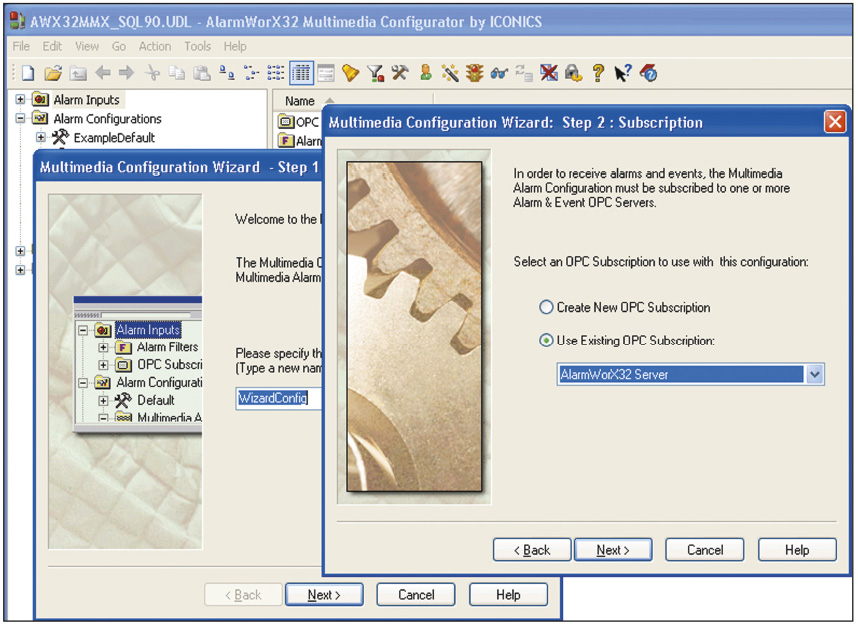
Task: Select Create New OPC Subscription radio button
Action: tap(546, 307)
